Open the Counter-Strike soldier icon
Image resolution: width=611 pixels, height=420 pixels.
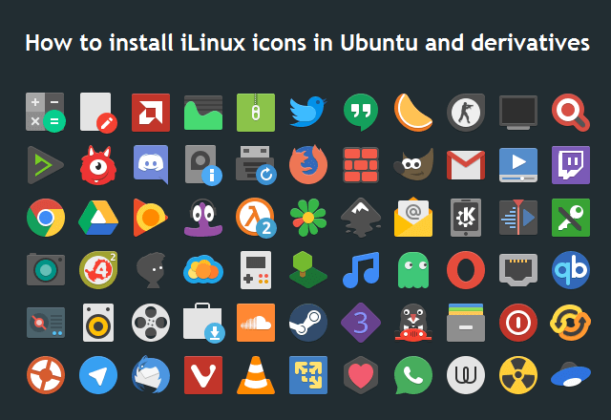[466, 112]
